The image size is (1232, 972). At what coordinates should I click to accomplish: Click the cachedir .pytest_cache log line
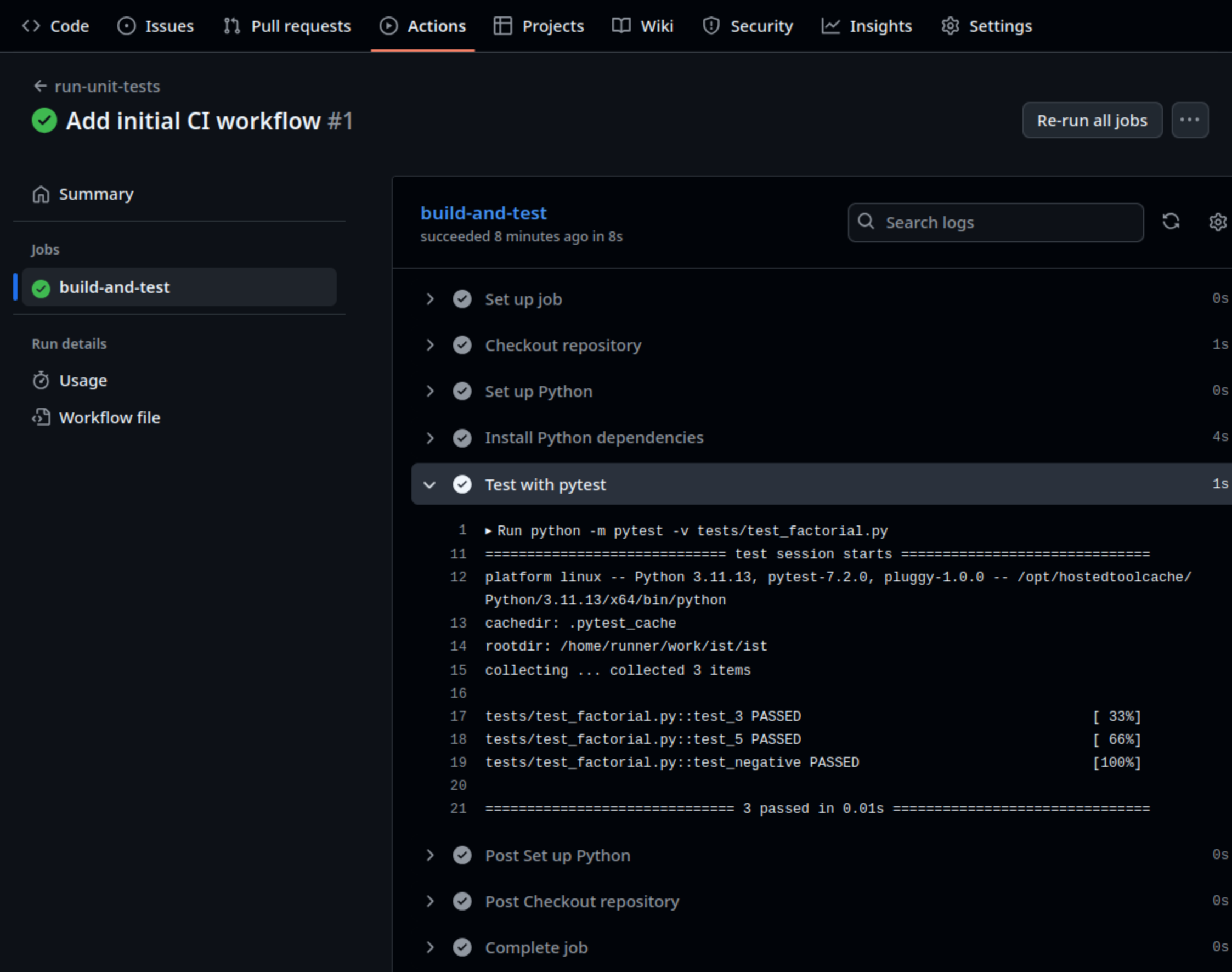click(x=580, y=623)
